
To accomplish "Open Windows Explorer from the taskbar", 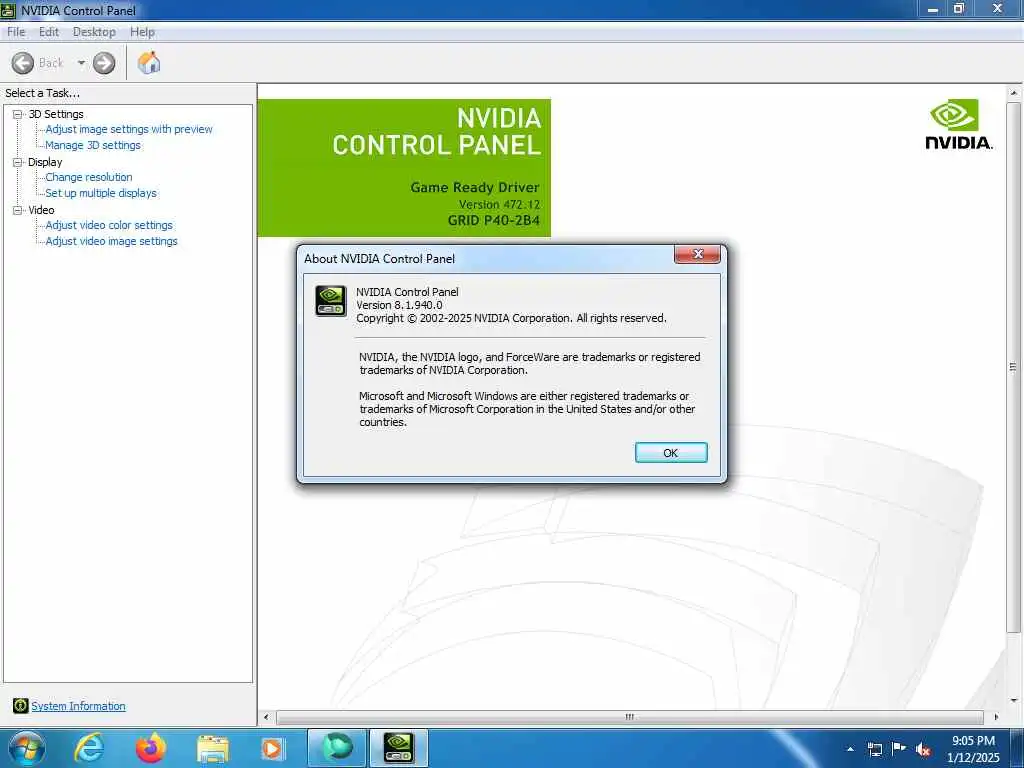I will pyautogui.click(x=212, y=749).
